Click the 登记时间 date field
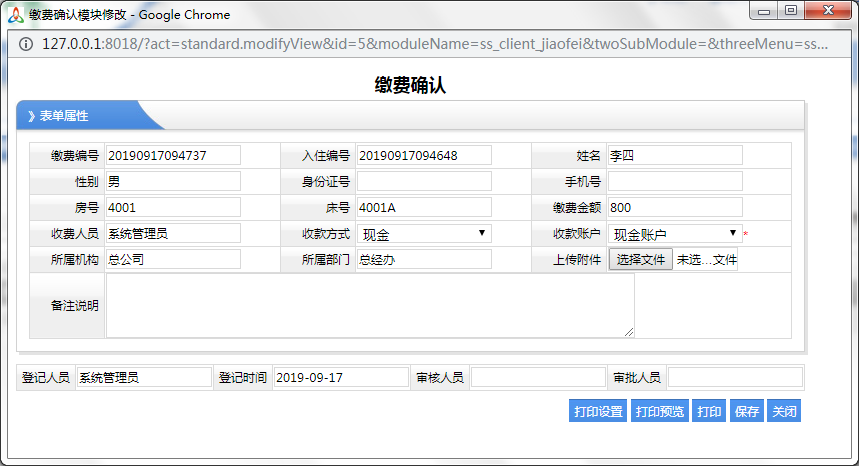This screenshot has width=859, height=466. 340,378
